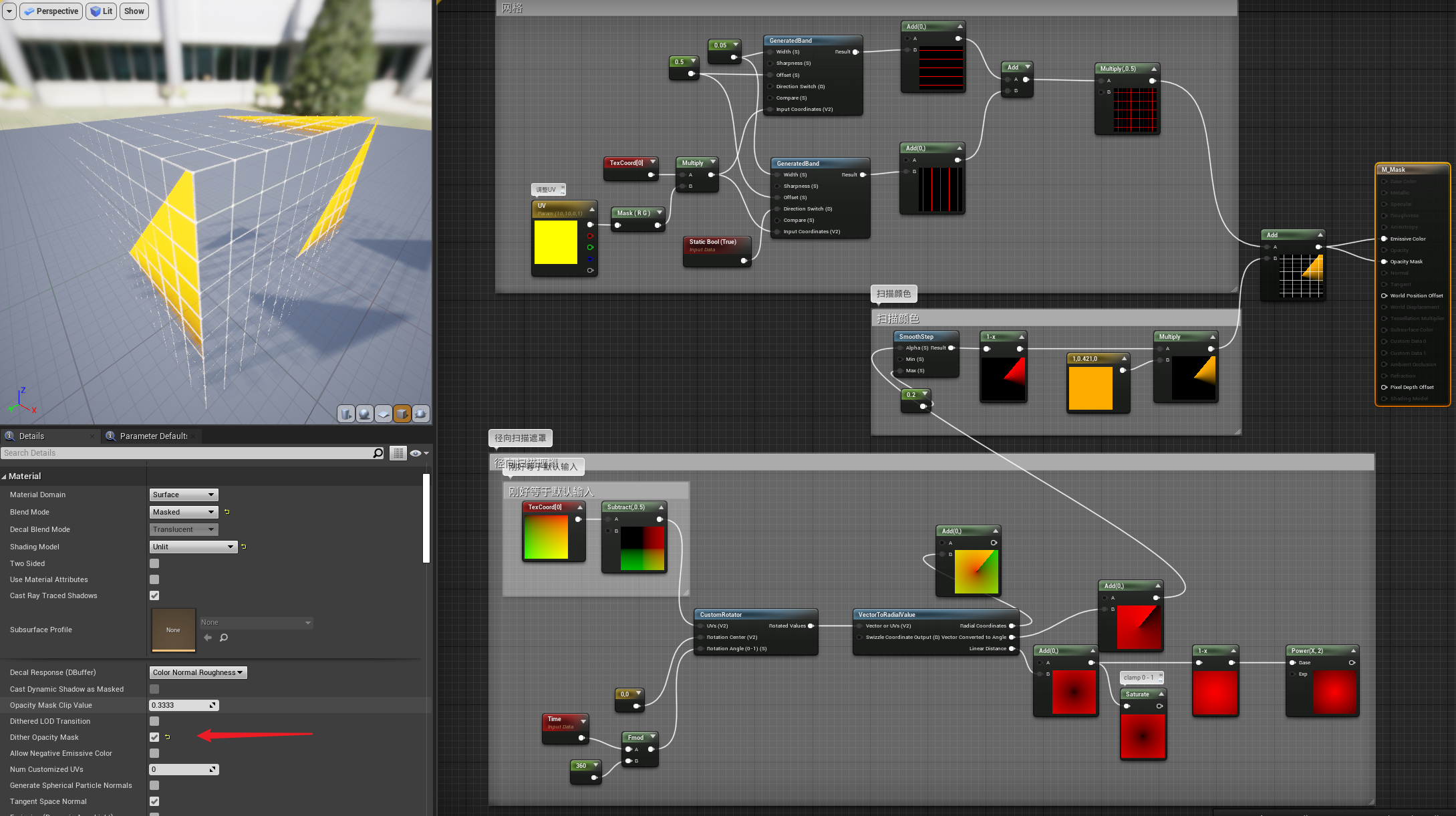Select the teapot custom preview mesh icon
The image size is (1456, 816).
click(x=421, y=414)
